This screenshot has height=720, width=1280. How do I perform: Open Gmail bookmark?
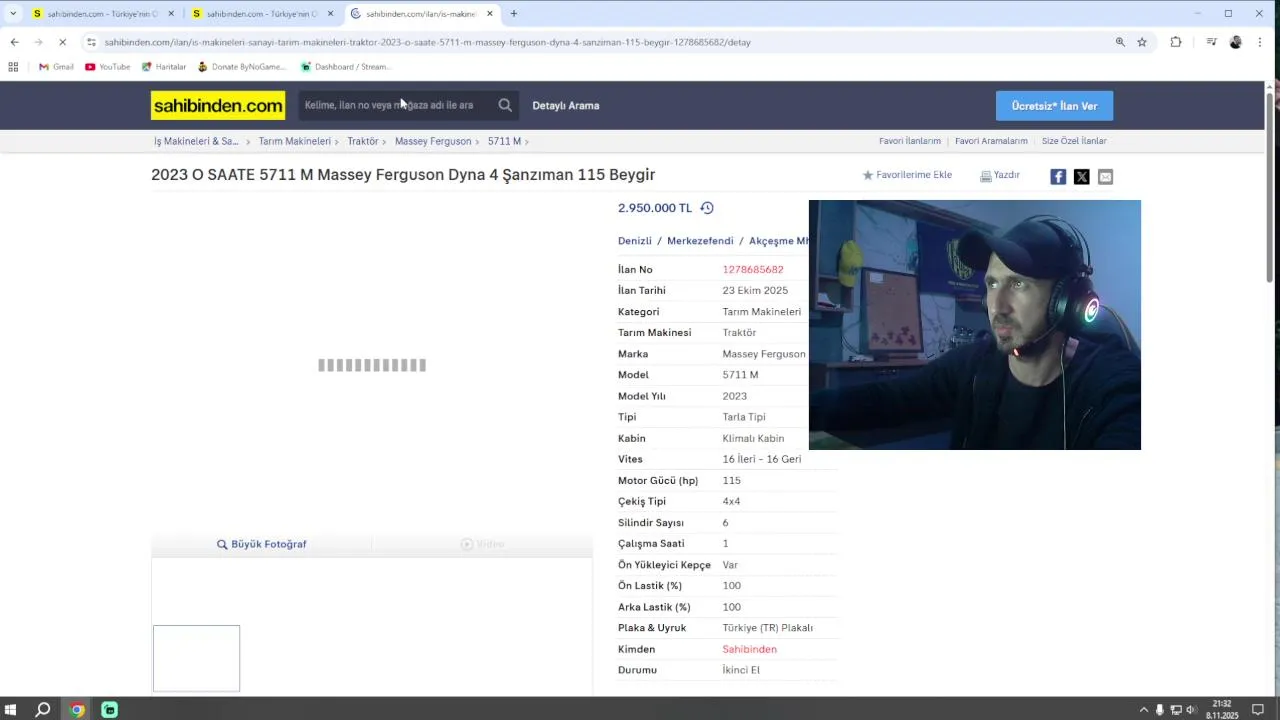56,67
